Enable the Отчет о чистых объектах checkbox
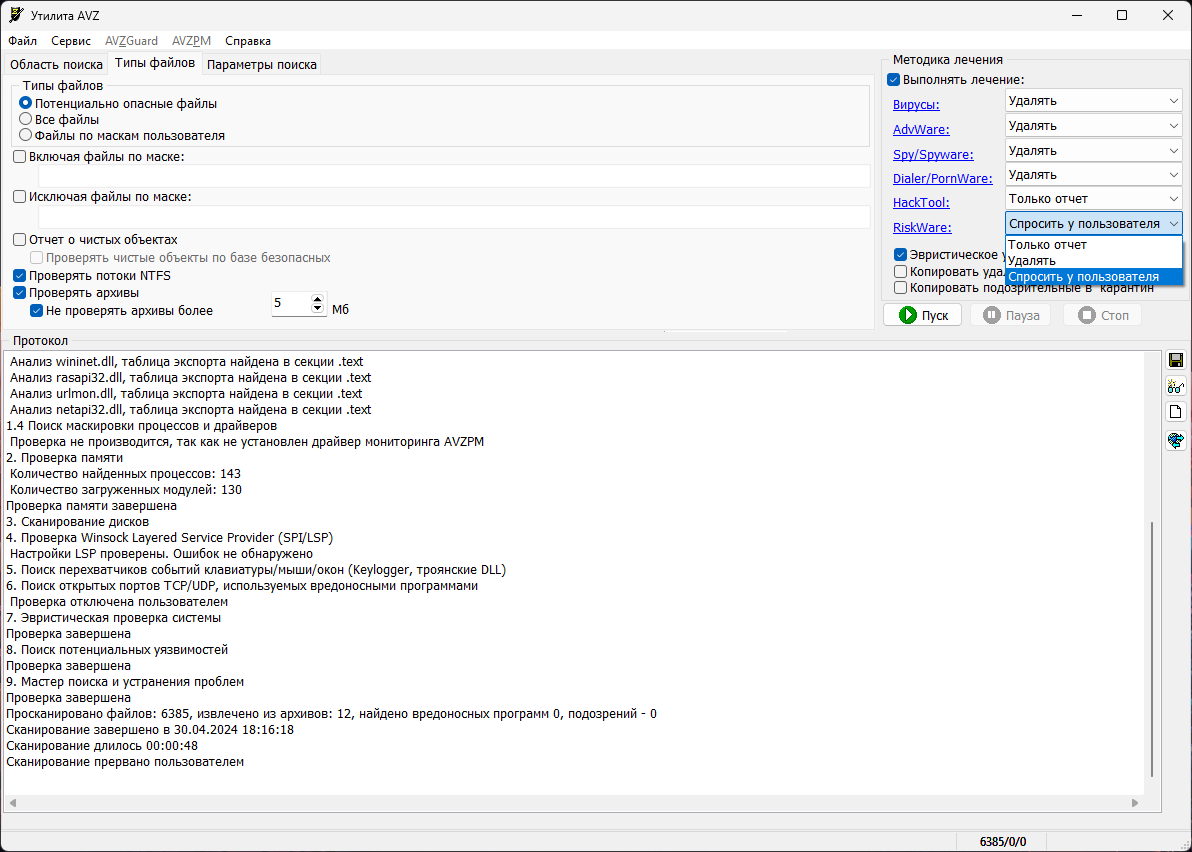Viewport: 1192px width, 852px height. tap(20, 240)
